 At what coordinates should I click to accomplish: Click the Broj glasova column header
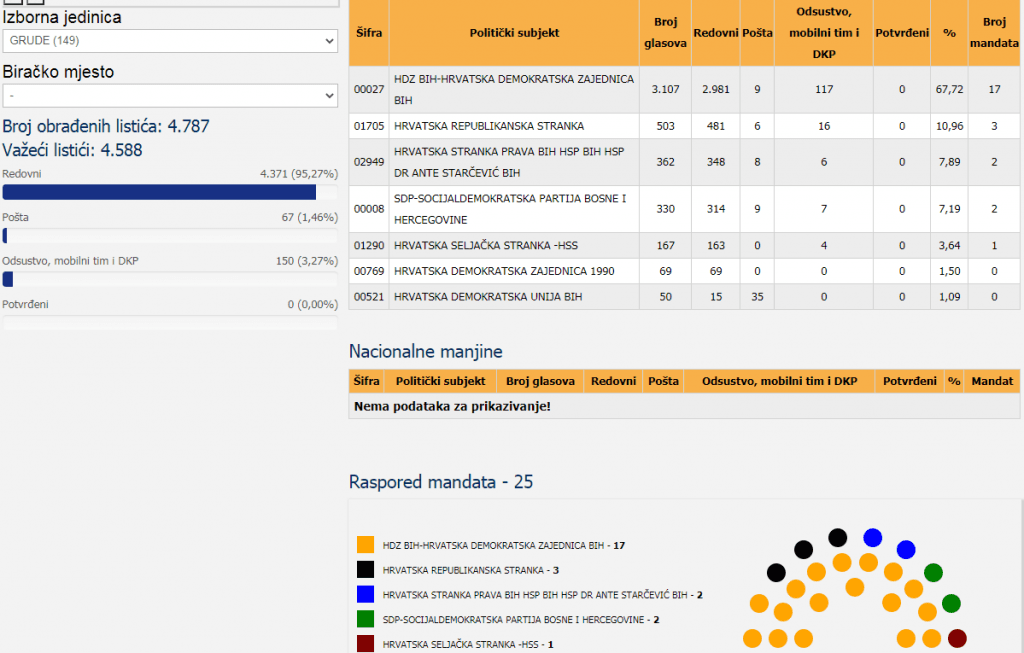click(x=664, y=33)
